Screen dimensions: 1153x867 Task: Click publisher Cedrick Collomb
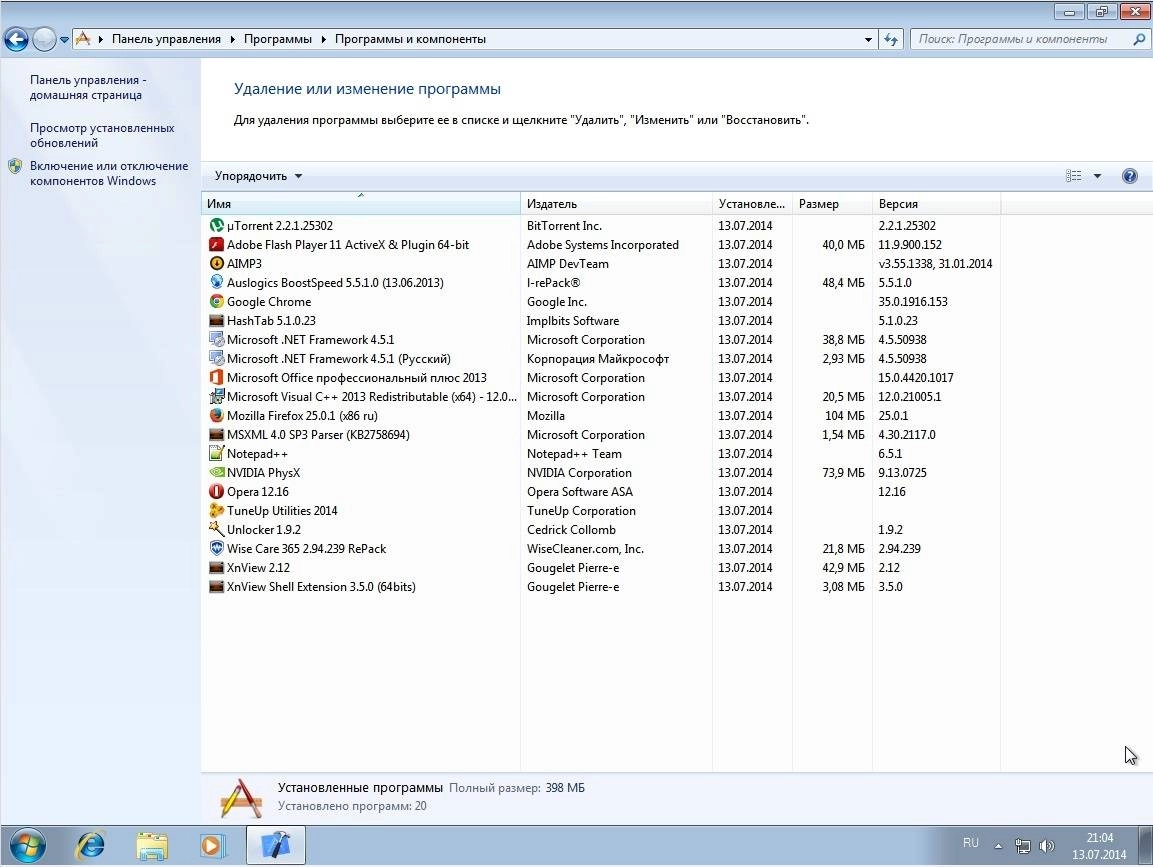tap(571, 529)
